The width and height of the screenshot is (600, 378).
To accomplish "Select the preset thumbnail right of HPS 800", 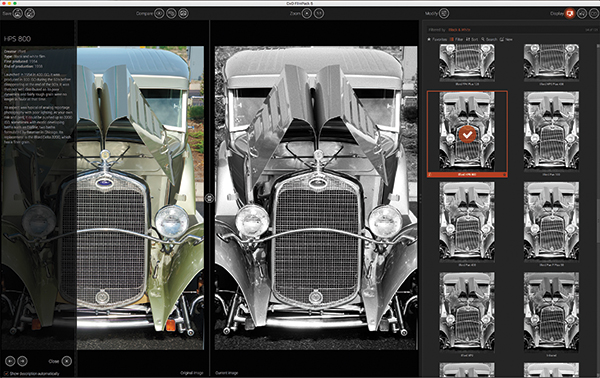I will (x=551, y=132).
